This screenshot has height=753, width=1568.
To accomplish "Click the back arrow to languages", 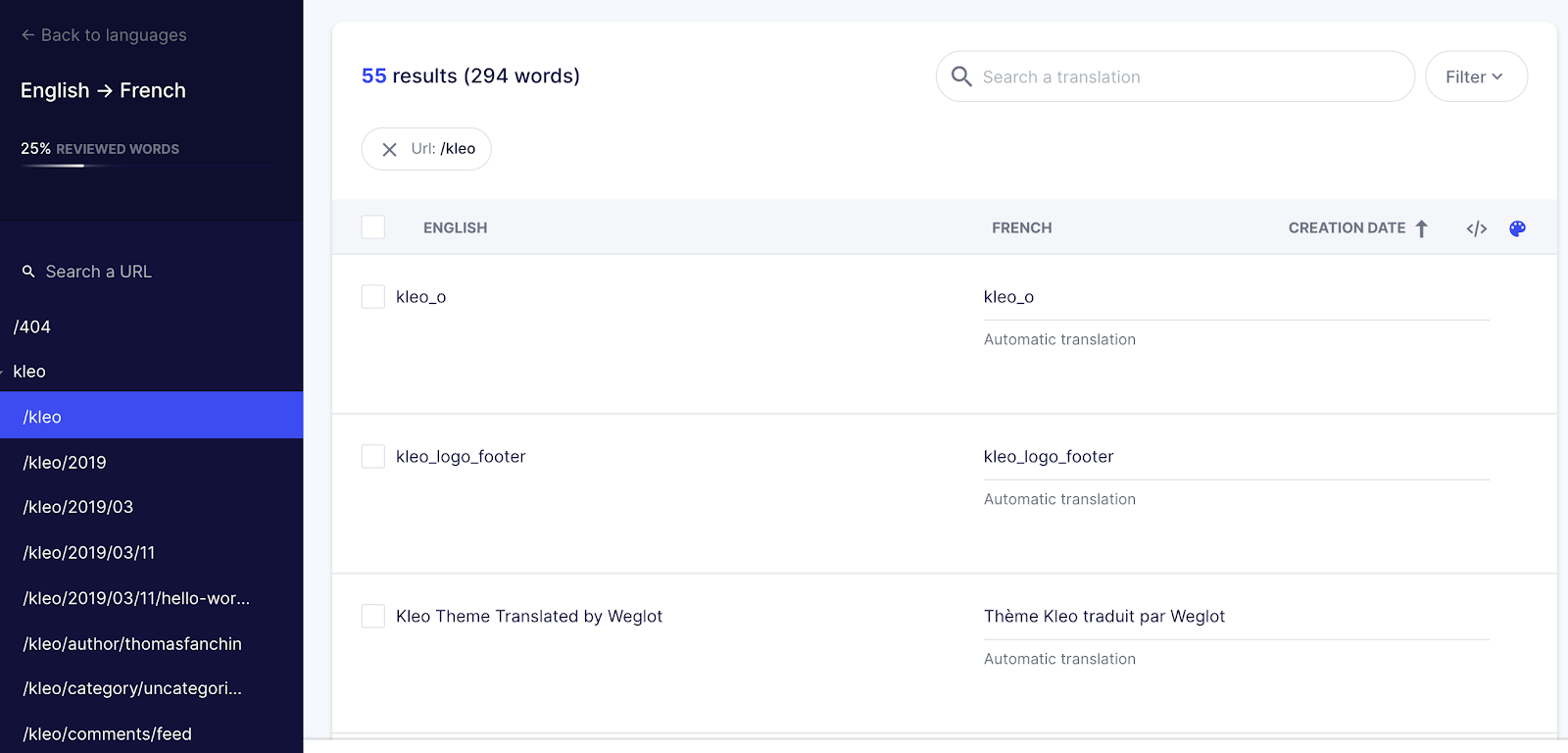I will (x=27, y=35).
